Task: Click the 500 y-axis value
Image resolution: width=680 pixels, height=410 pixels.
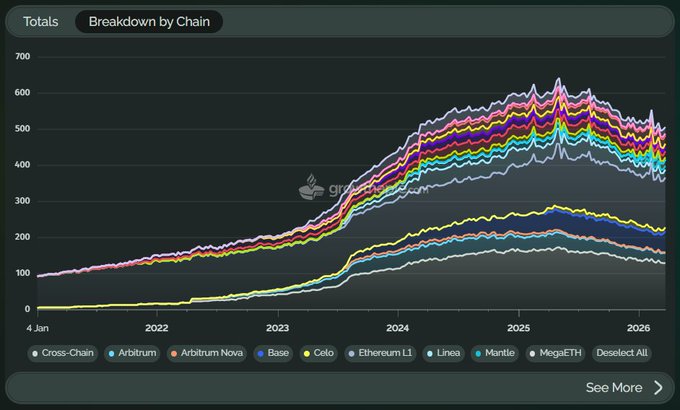Action: pos(23,129)
